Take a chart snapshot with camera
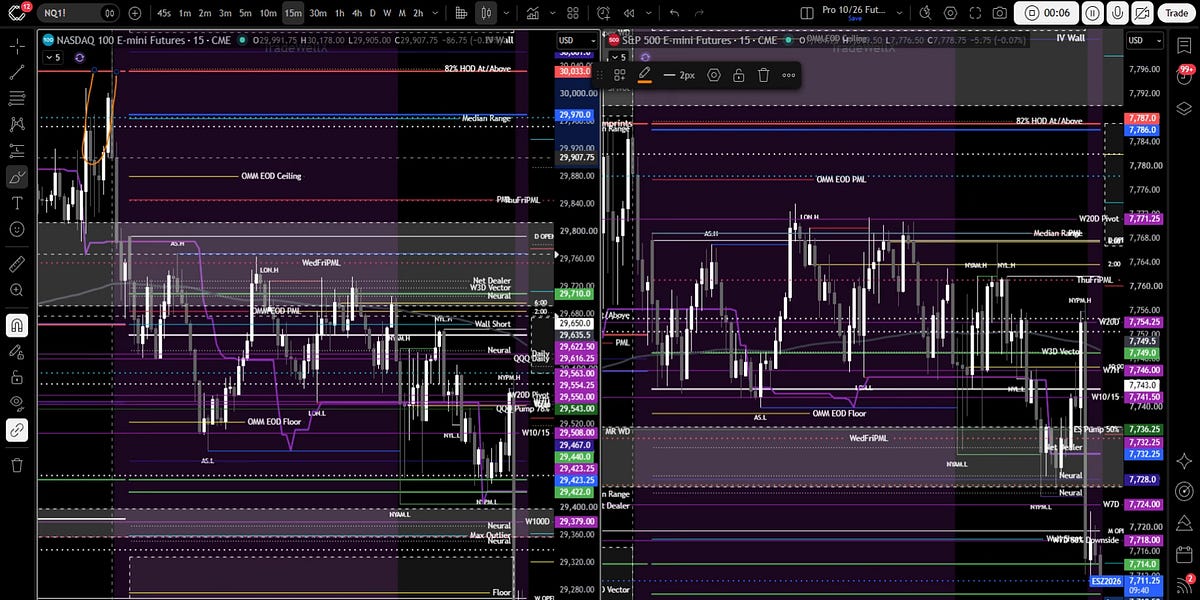1200x600 pixels. [x=999, y=13]
